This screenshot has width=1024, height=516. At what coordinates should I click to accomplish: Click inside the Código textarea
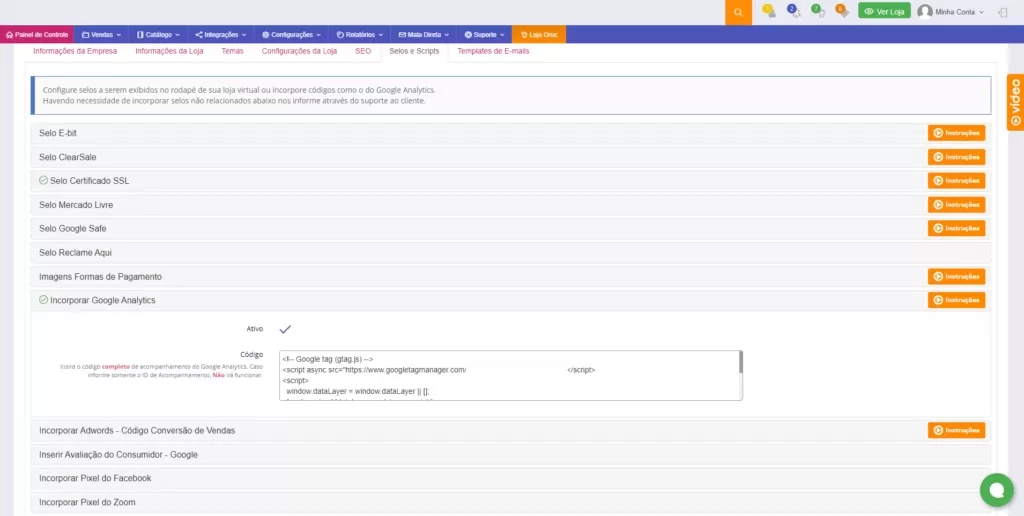509,376
